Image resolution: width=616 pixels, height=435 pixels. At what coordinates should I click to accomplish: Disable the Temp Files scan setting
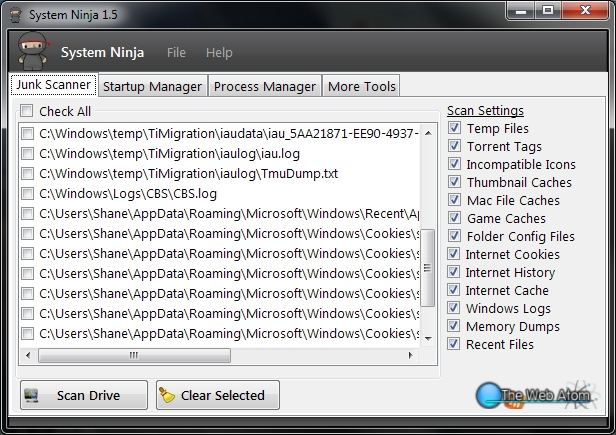click(454, 128)
